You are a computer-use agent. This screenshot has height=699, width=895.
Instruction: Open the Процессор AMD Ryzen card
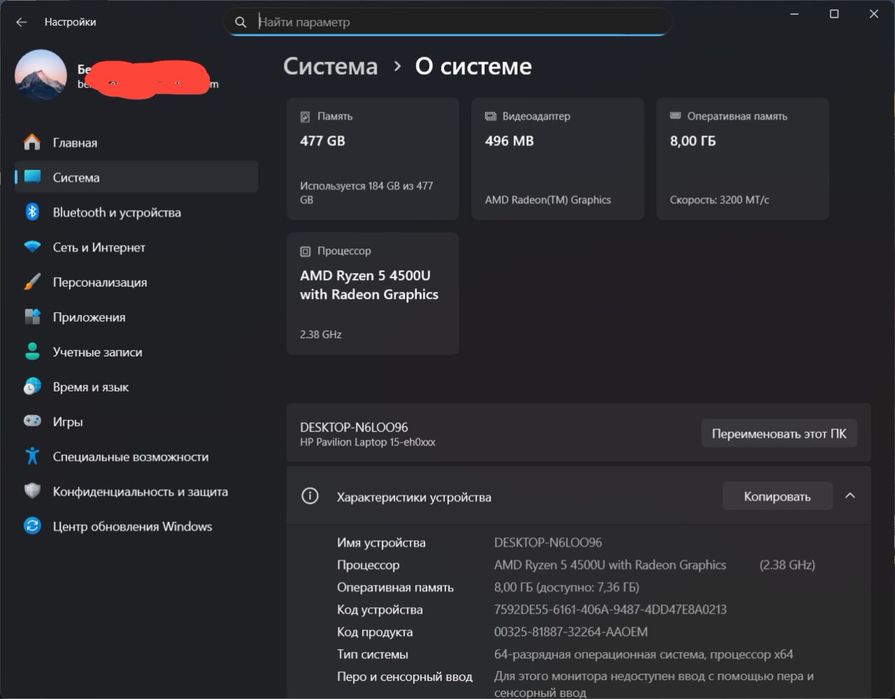pyautogui.click(x=373, y=293)
